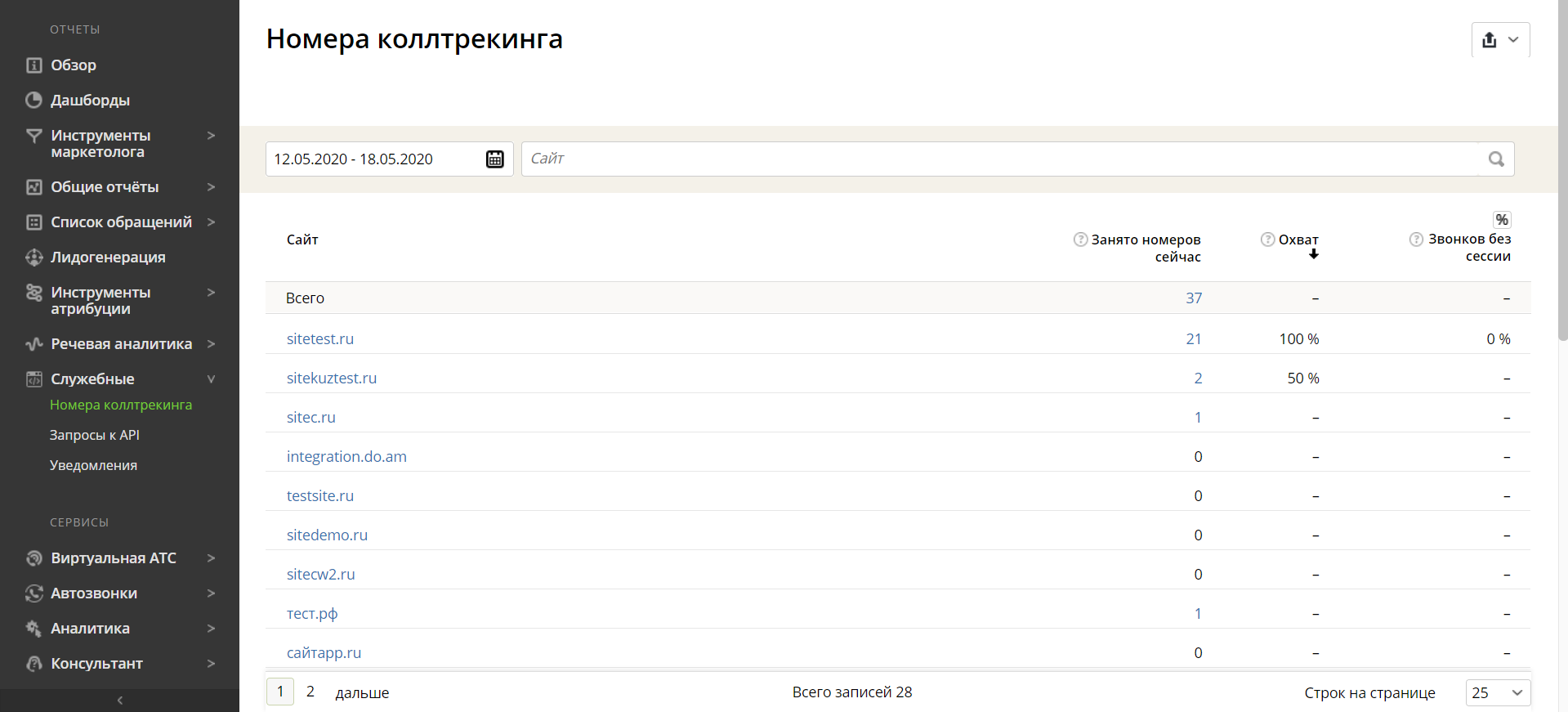
Task: Open the calendar date picker icon
Action: (x=495, y=159)
